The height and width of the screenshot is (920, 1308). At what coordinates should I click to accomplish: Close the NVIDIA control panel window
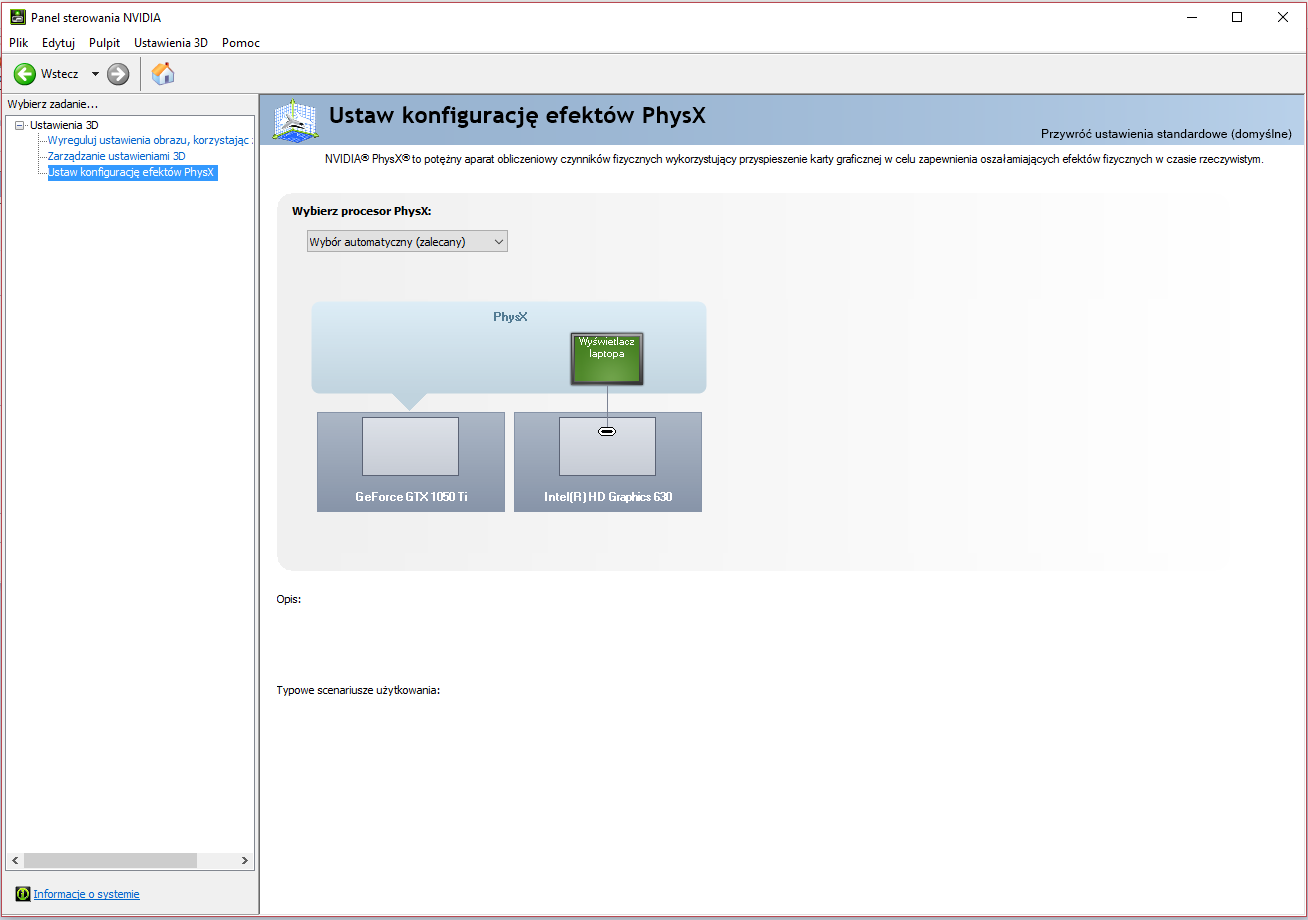coord(1283,17)
